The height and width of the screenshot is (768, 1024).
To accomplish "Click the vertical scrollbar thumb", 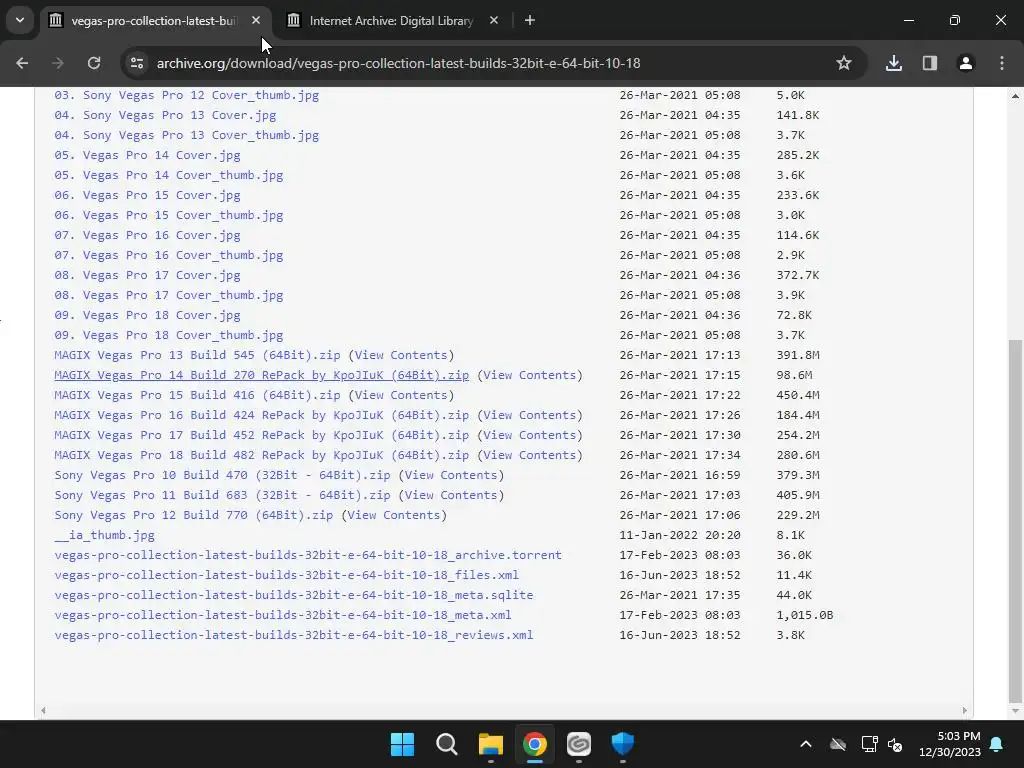I will [1015, 519].
